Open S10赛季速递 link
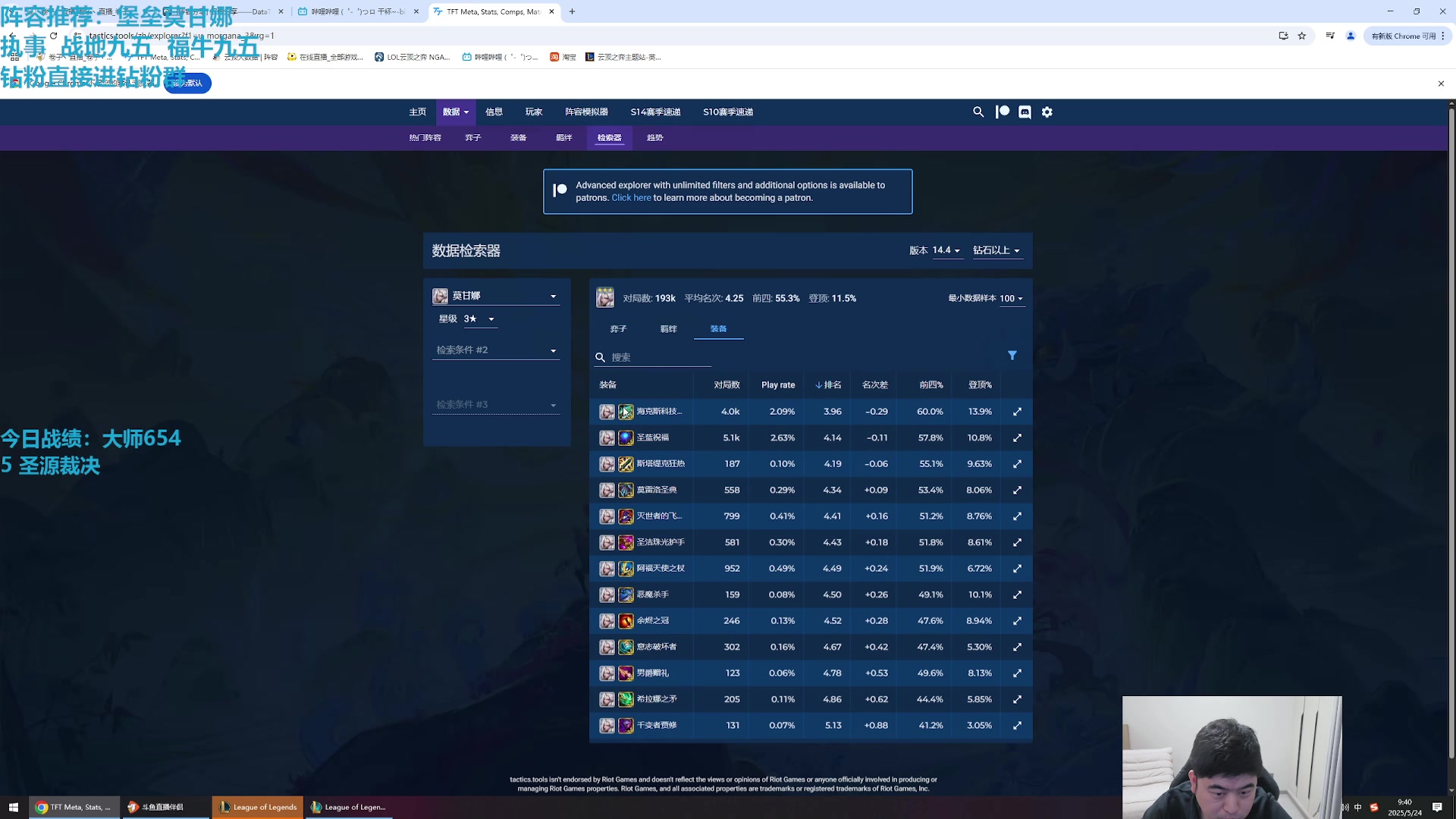Image resolution: width=1456 pixels, height=819 pixels. (728, 111)
